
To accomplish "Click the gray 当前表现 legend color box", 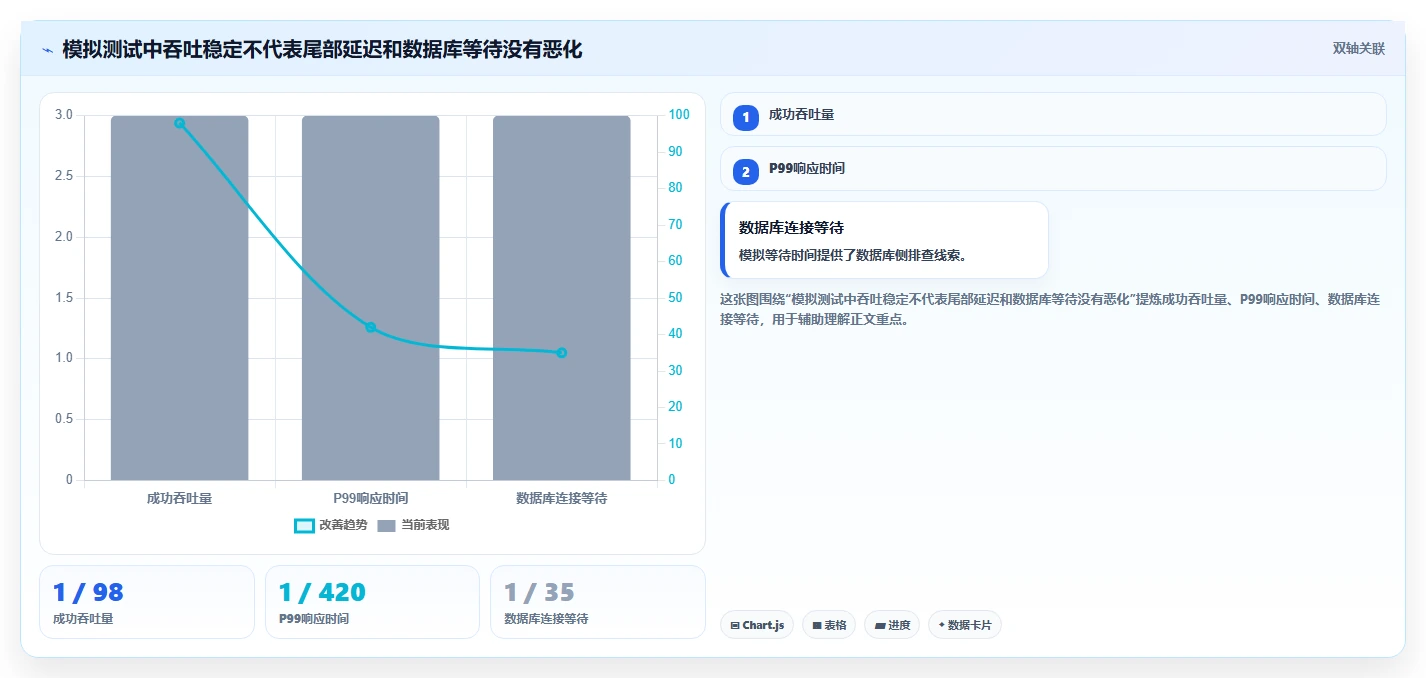I will [x=387, y=525].
